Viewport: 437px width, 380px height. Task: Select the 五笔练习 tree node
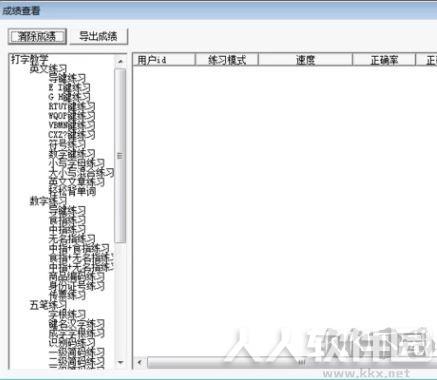(48, 305)
